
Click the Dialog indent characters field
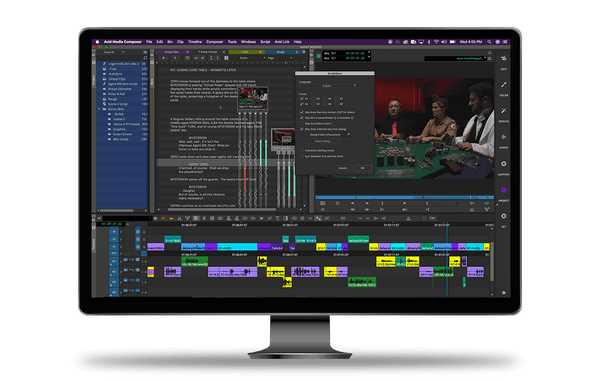348,135
